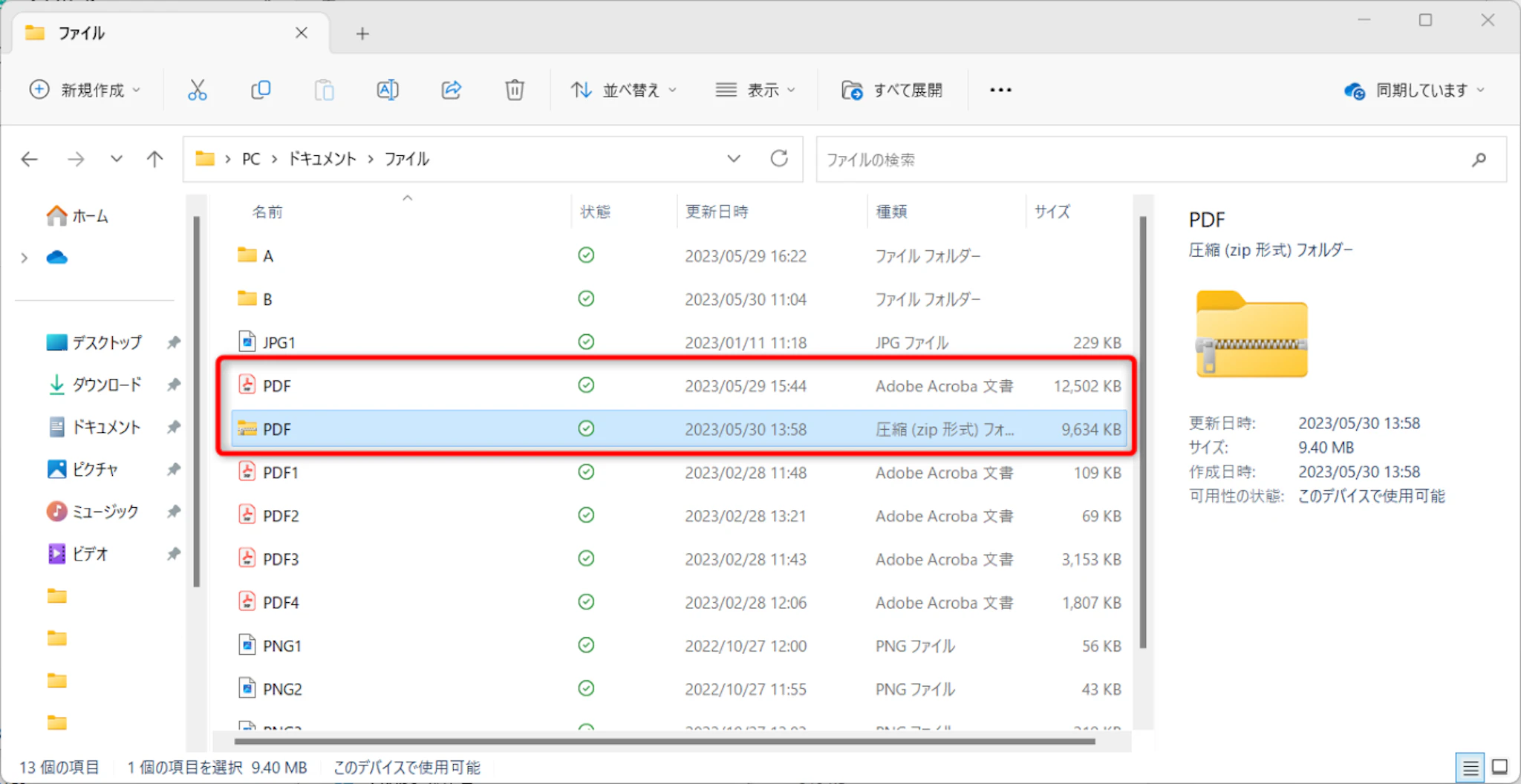Click the Copy icon in toolbar

261,91
